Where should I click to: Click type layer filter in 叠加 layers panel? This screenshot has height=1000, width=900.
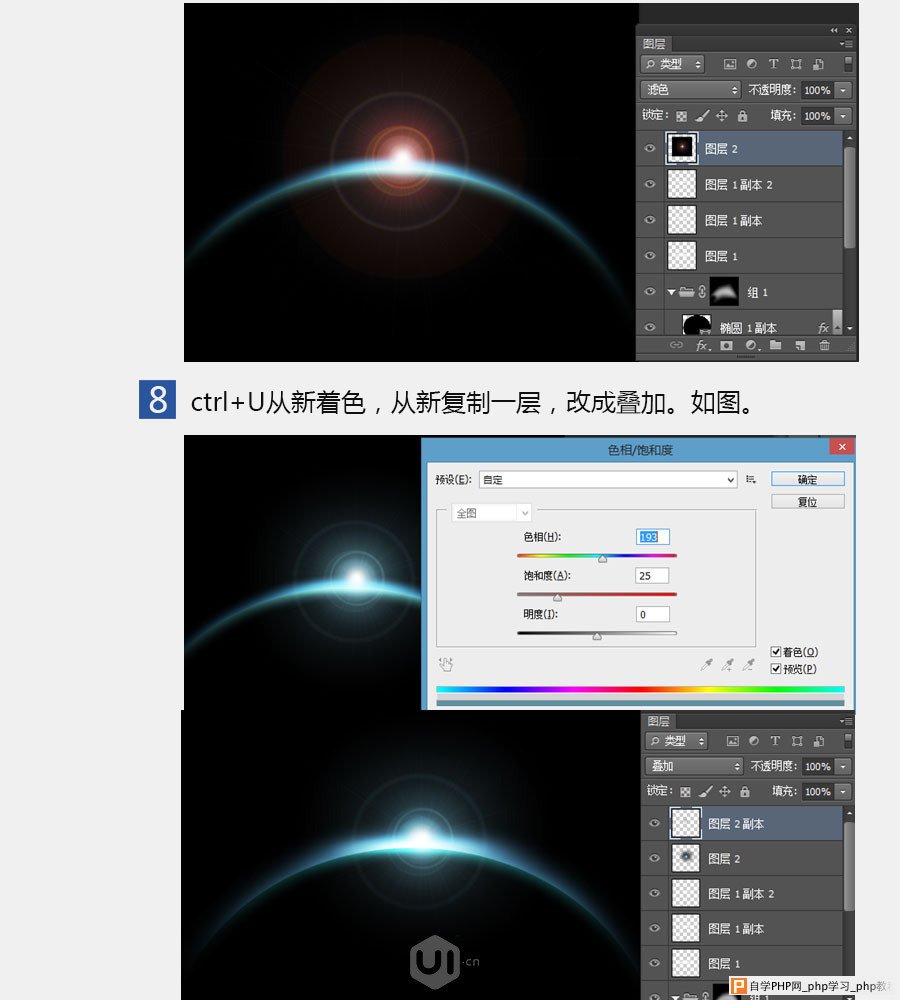click(x=775, y=740)
